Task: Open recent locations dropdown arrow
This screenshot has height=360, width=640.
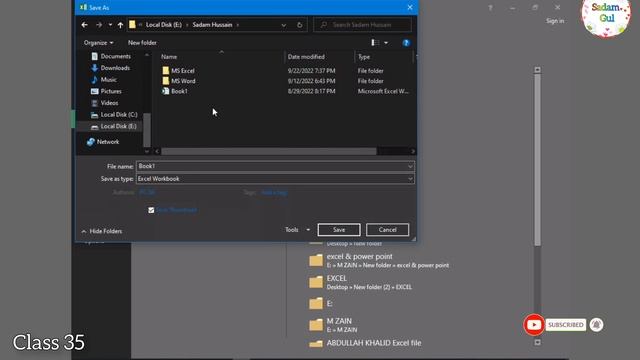Action: point(110,25)
